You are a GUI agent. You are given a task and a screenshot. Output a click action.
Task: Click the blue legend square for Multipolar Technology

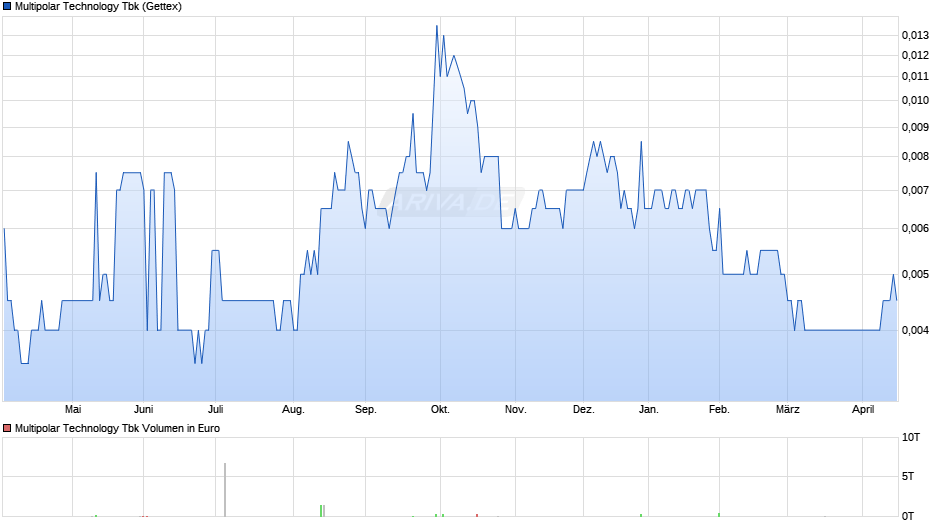point(7,7)
